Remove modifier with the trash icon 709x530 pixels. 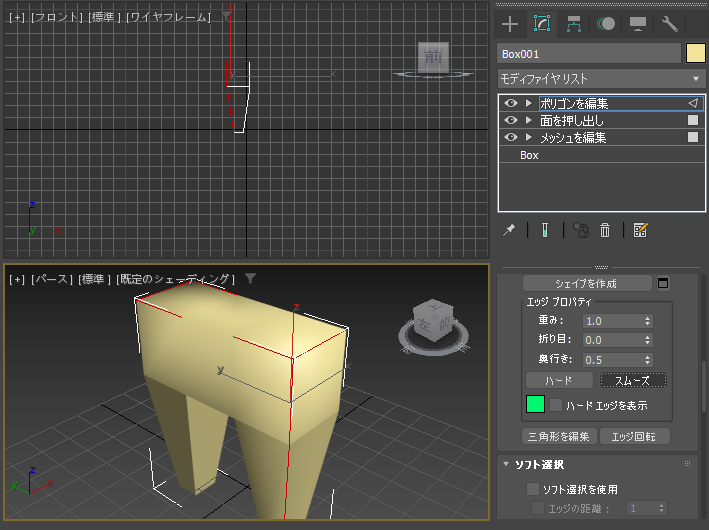[605, 230]
